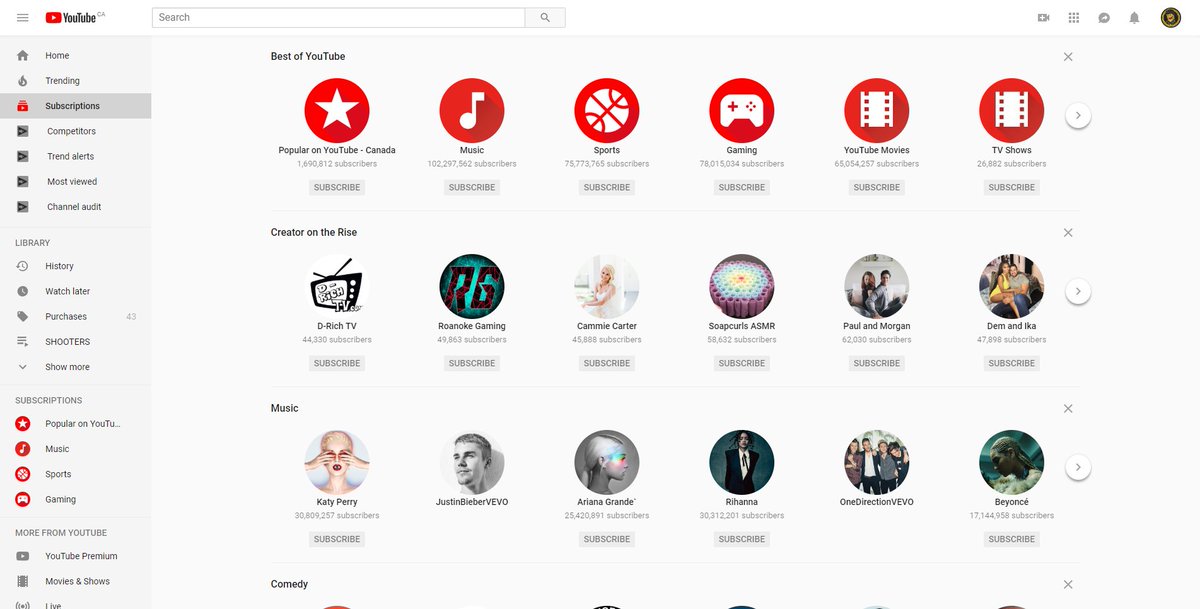Select Subscriptions in sidebar
This screenshot has height=609, width=1200.
[x=76, y=106]
